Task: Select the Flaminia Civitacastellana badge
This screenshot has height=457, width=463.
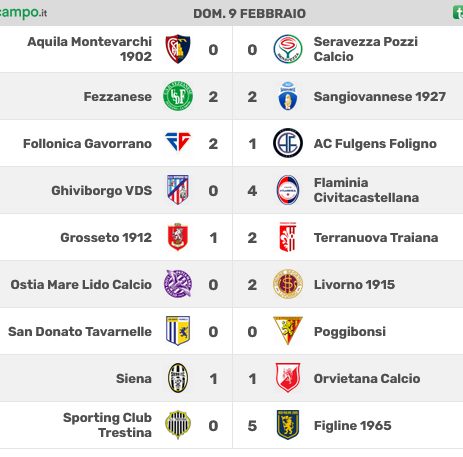Action: pyautogui.click(x=288, y=190)
